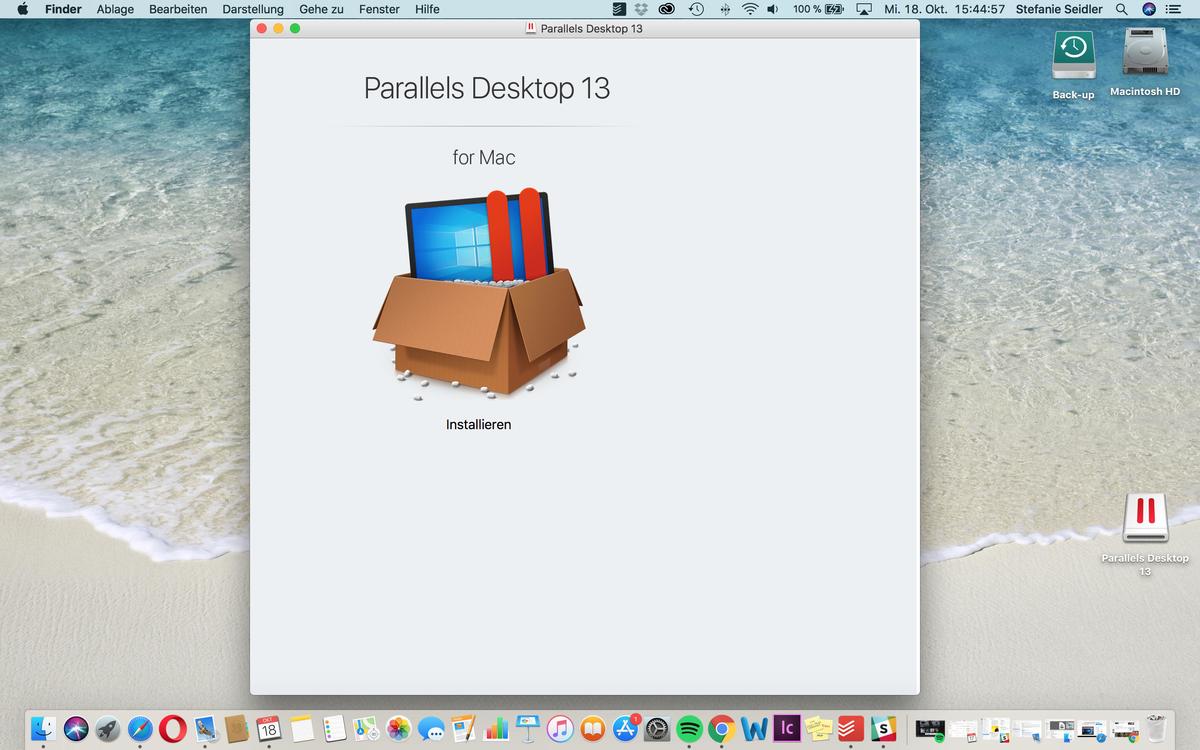This screenshot has width=1200, height=750.
Task: Launch Siri from the Dock
Action: coord(76,729)
